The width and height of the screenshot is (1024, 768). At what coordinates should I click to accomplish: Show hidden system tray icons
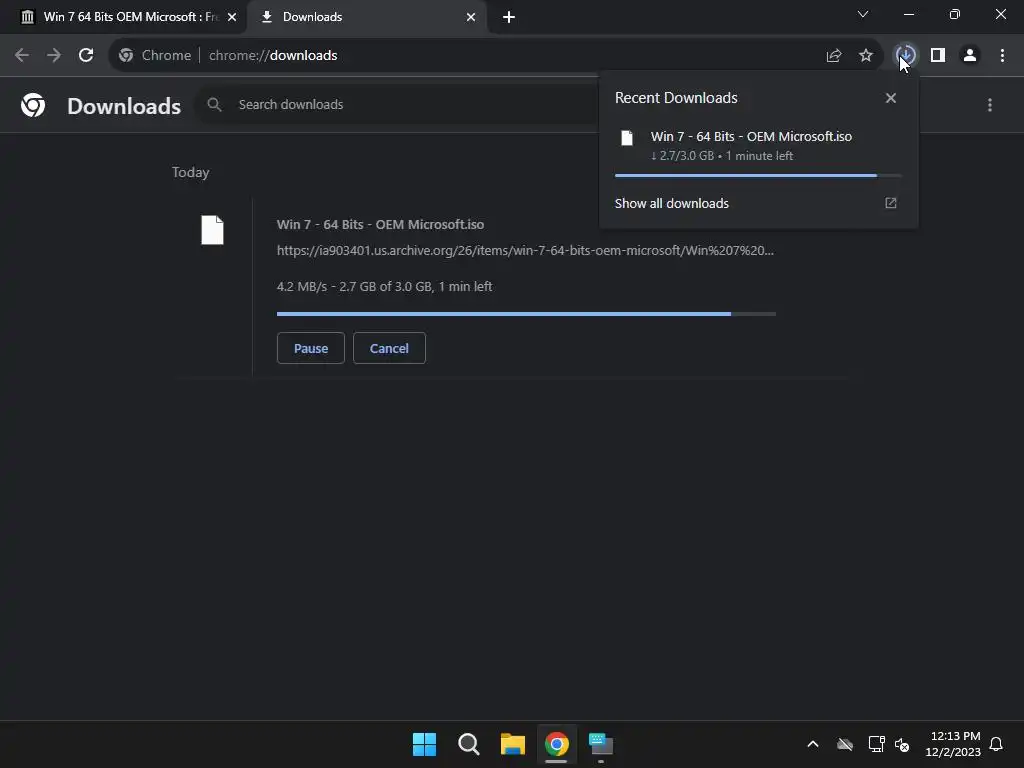[813, 744]
